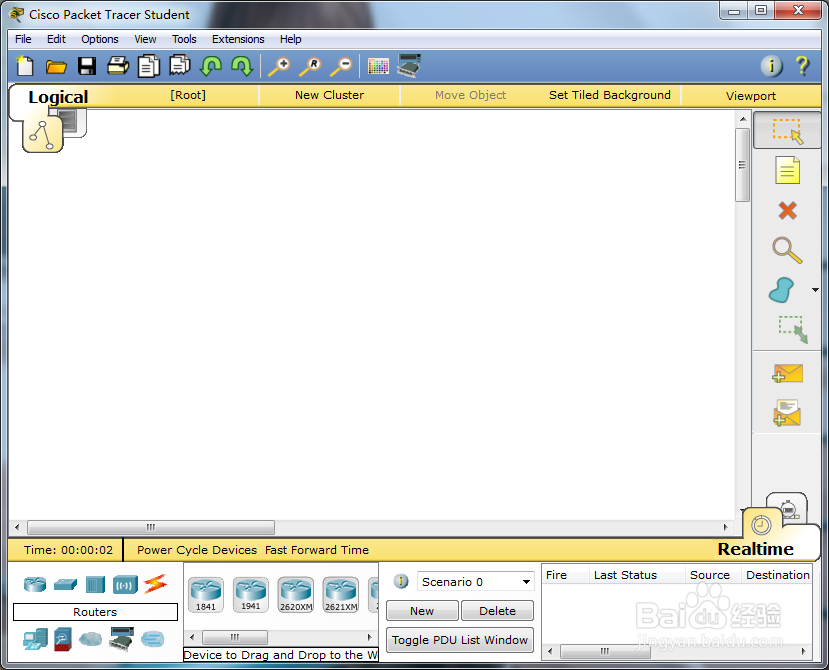Choose the Resize Shape tool
Image resolution: width=829 pixels, height=670 pixels.
point(793,329)
